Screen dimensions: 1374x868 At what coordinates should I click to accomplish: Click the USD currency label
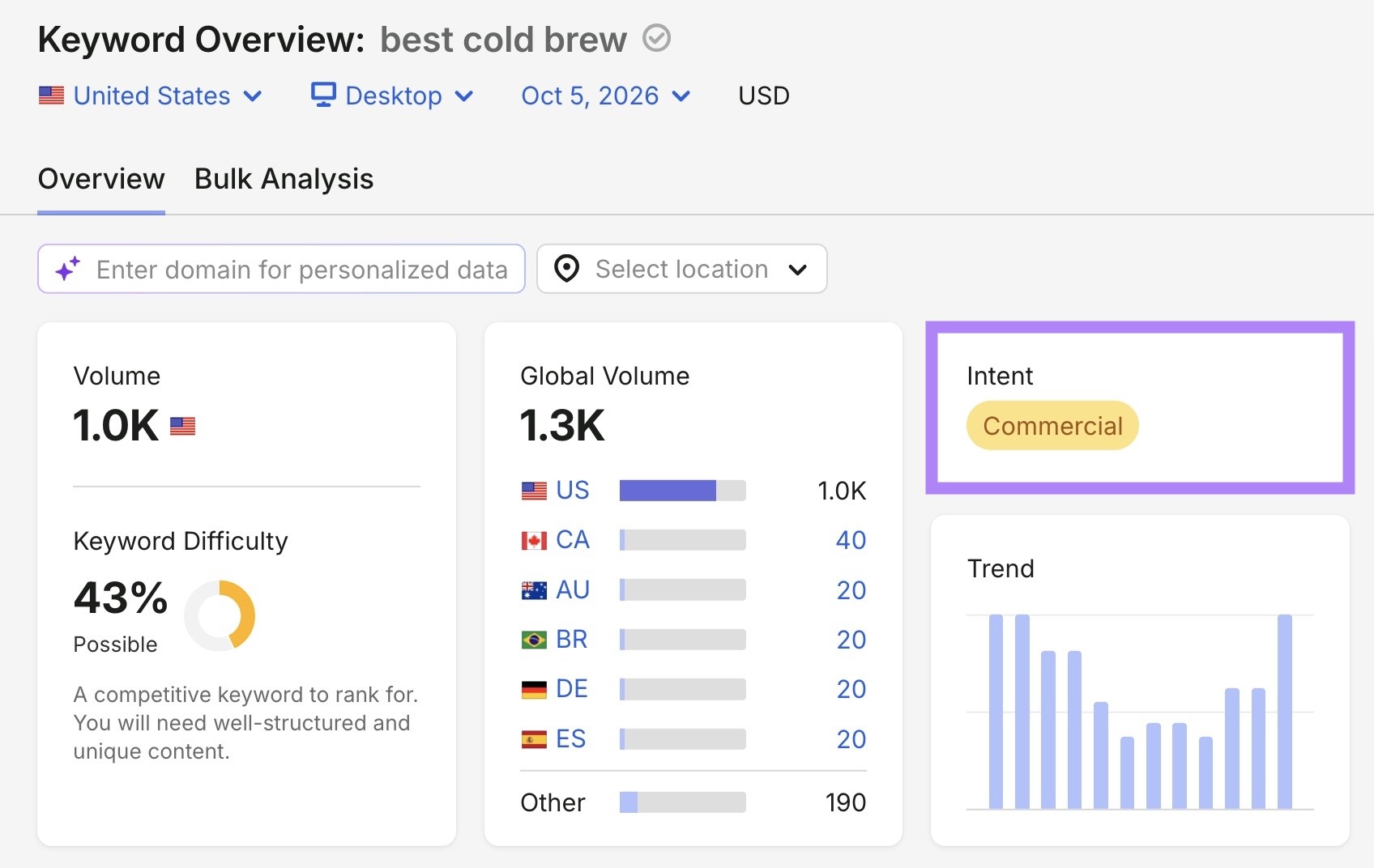click(764, 96)
